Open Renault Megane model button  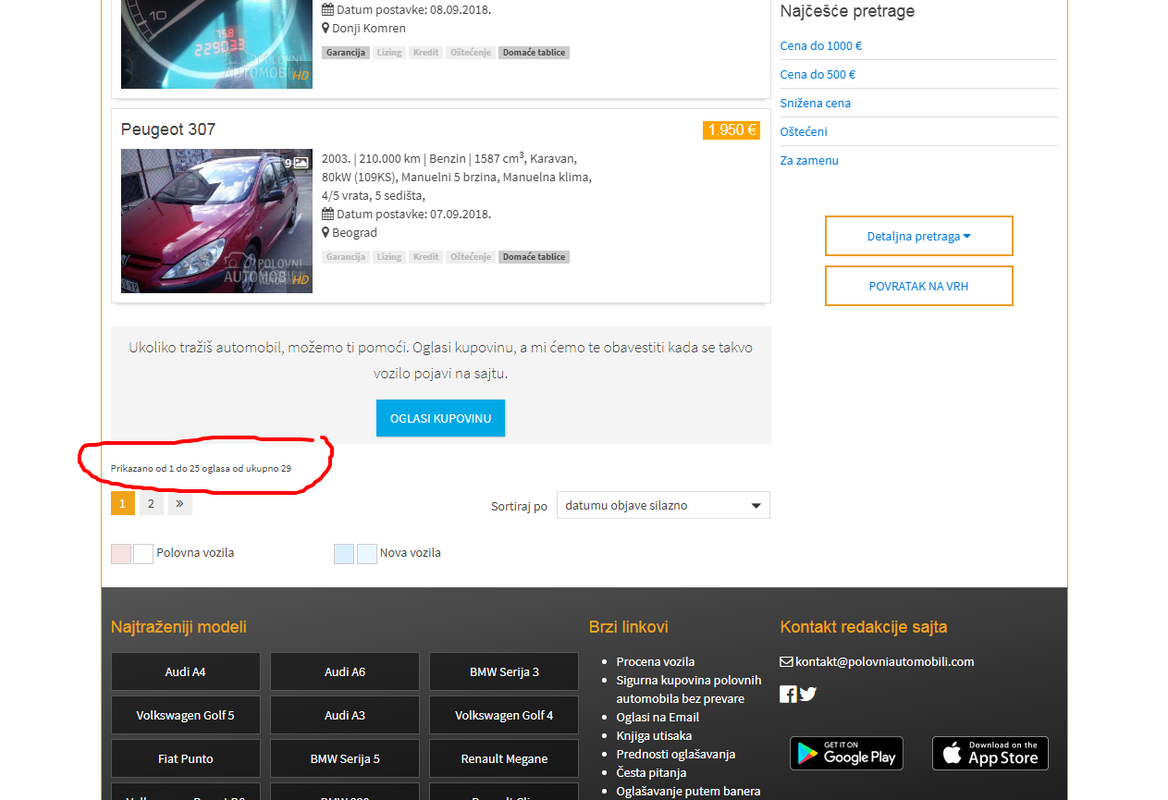coord(504,759)
